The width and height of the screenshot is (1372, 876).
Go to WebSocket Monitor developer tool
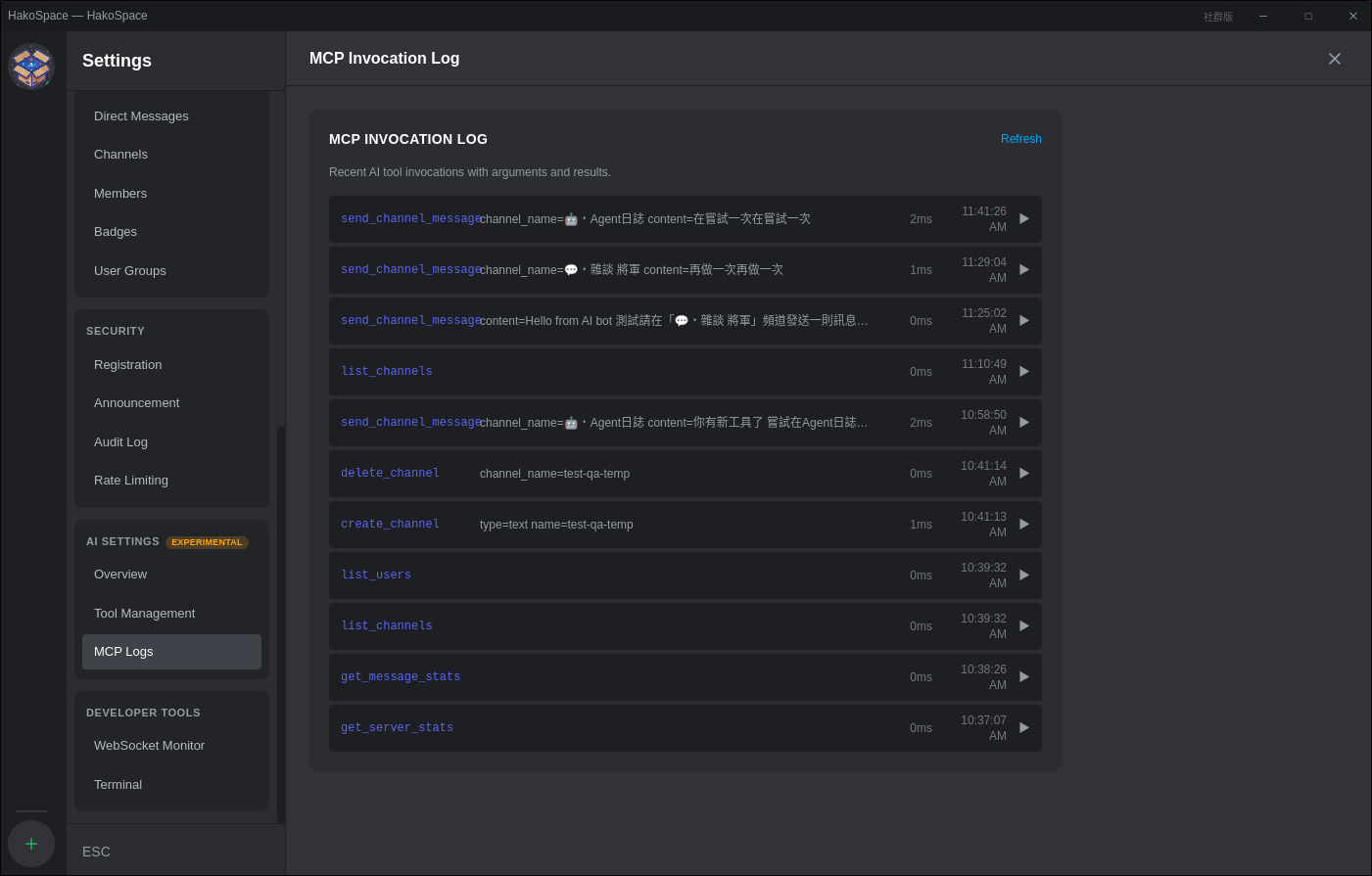[x=150, y=746]
